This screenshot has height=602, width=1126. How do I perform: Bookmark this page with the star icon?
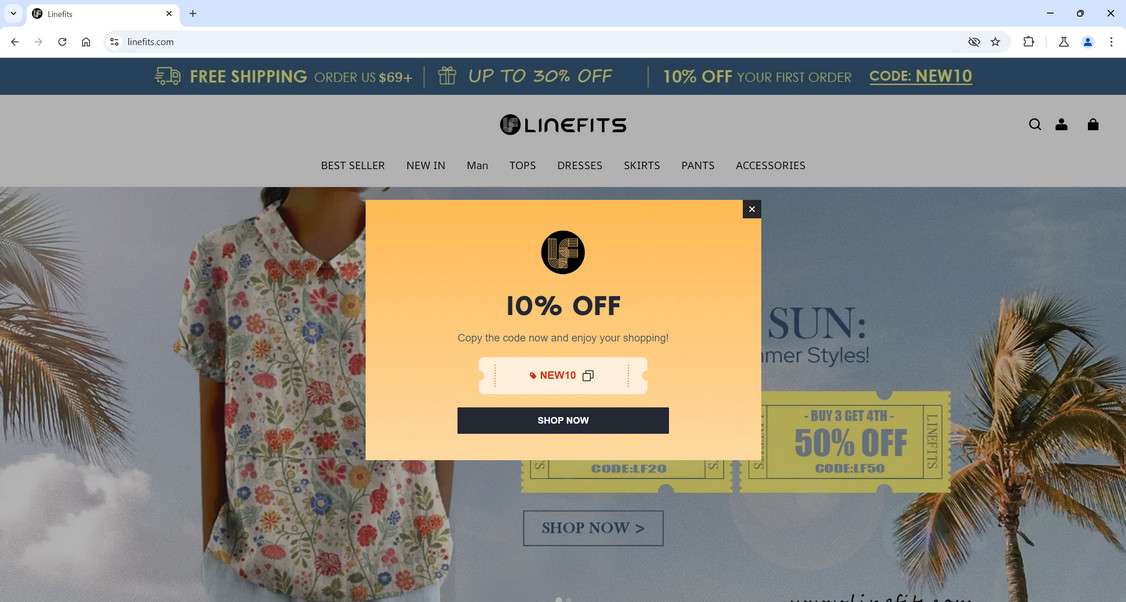[995, 42]
